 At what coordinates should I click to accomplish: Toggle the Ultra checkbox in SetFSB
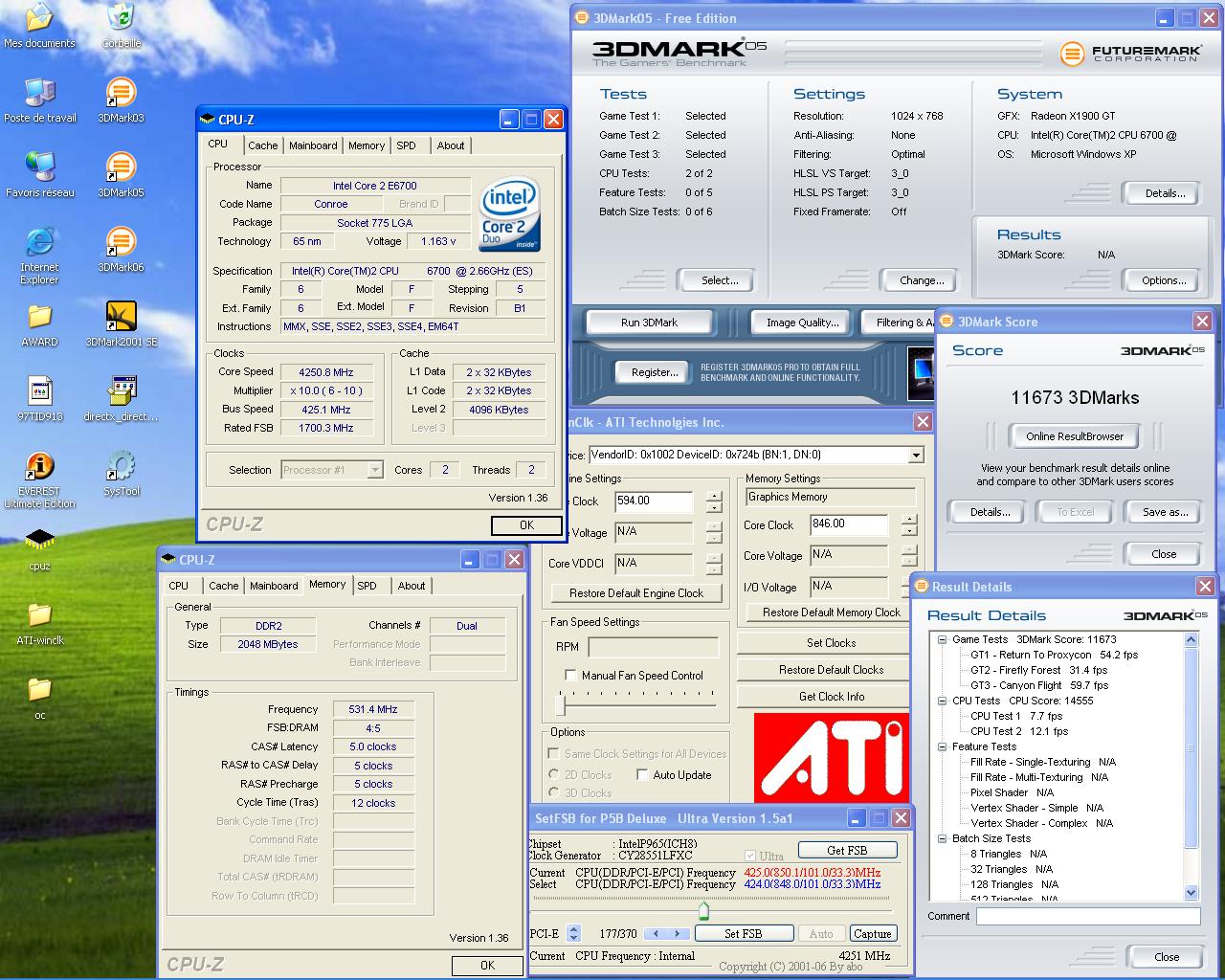pos(749,856)
